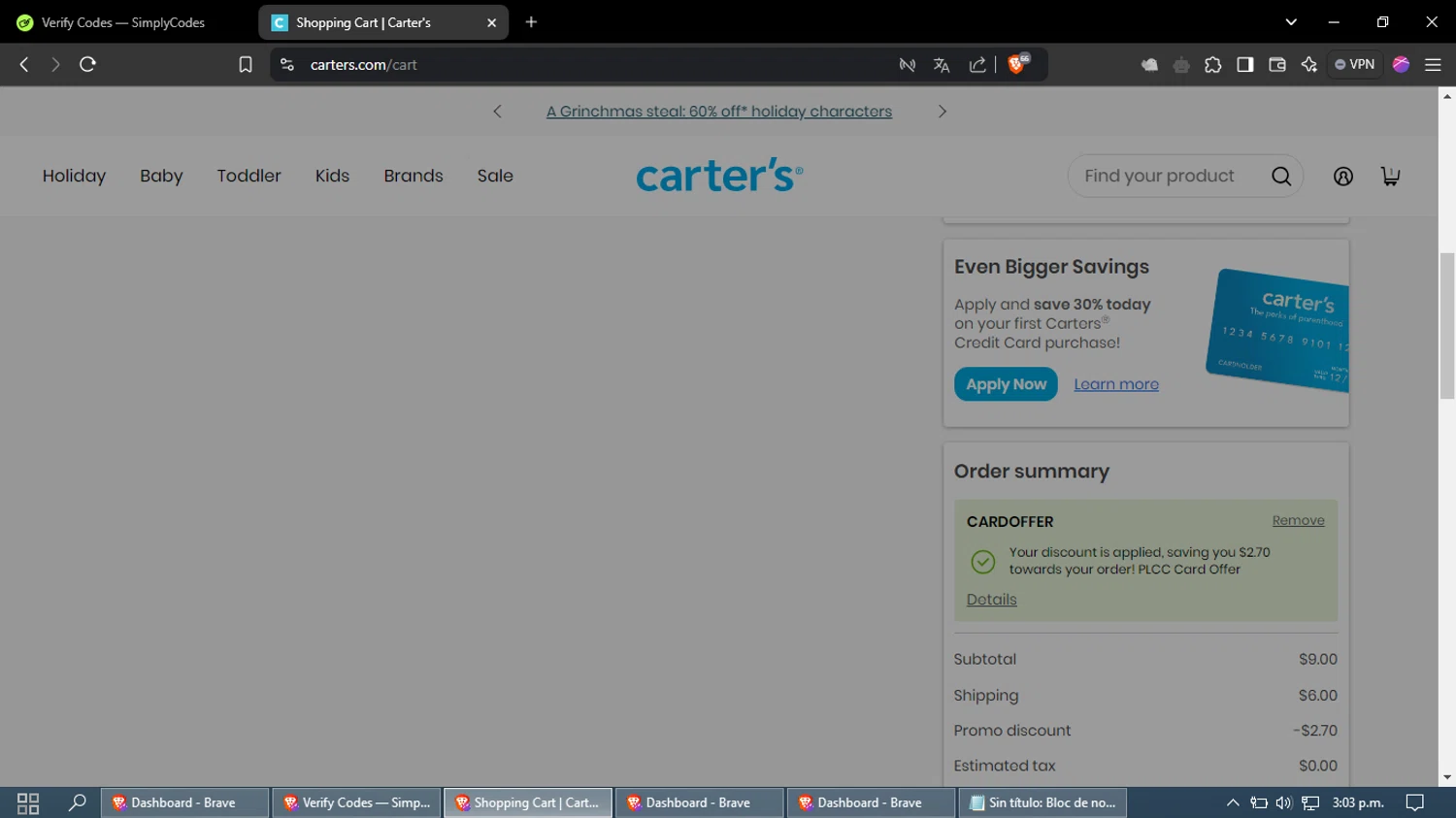The width and height of the screenshot is (1456, 818).
Task: Show hidden system tray icons
Action: [1233, 802]
